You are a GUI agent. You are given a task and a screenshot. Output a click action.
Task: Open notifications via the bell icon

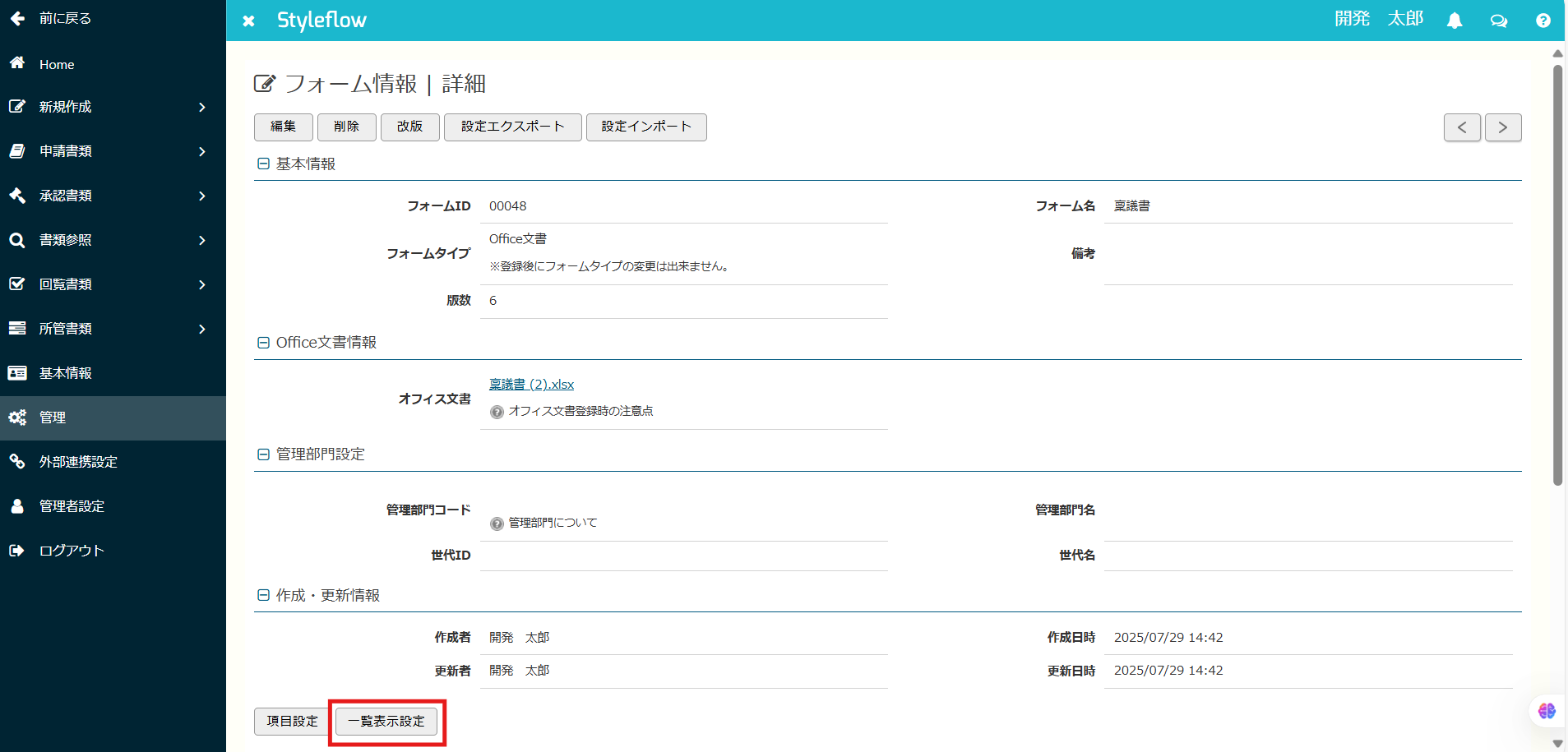click(x=1455, y=20)
